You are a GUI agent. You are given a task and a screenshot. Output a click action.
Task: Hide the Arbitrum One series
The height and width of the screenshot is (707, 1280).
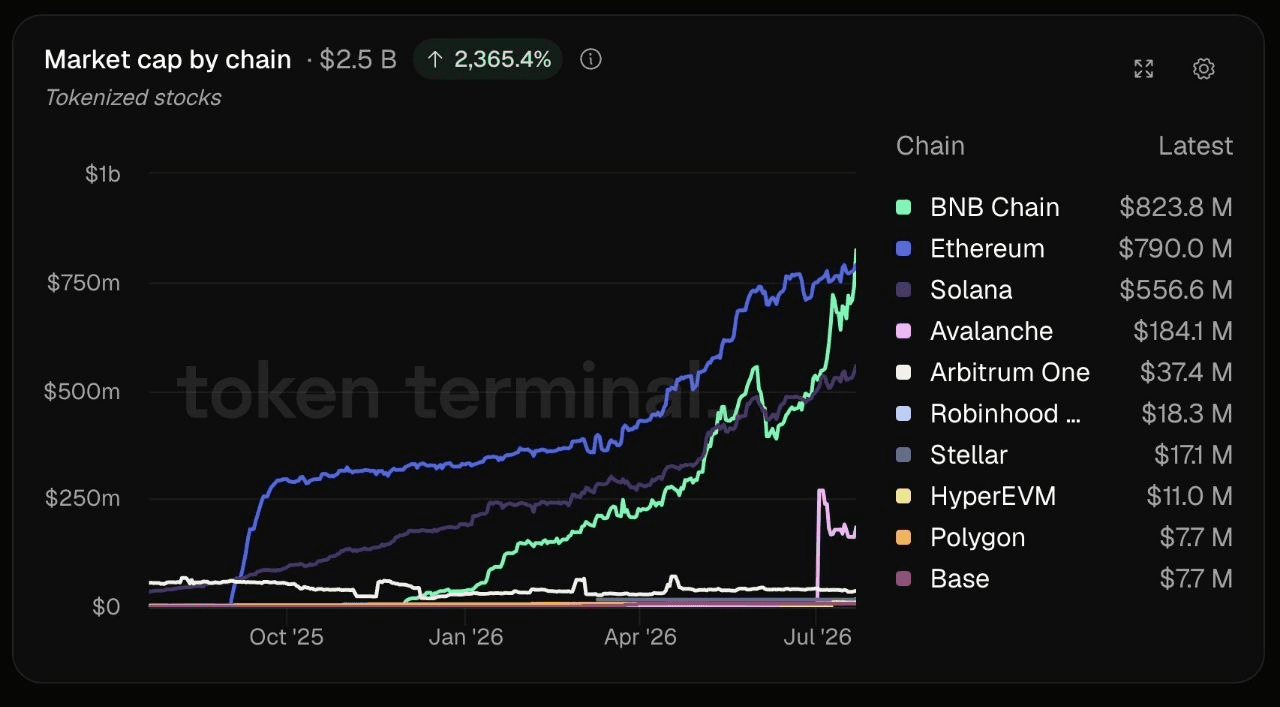(1064, 372)
